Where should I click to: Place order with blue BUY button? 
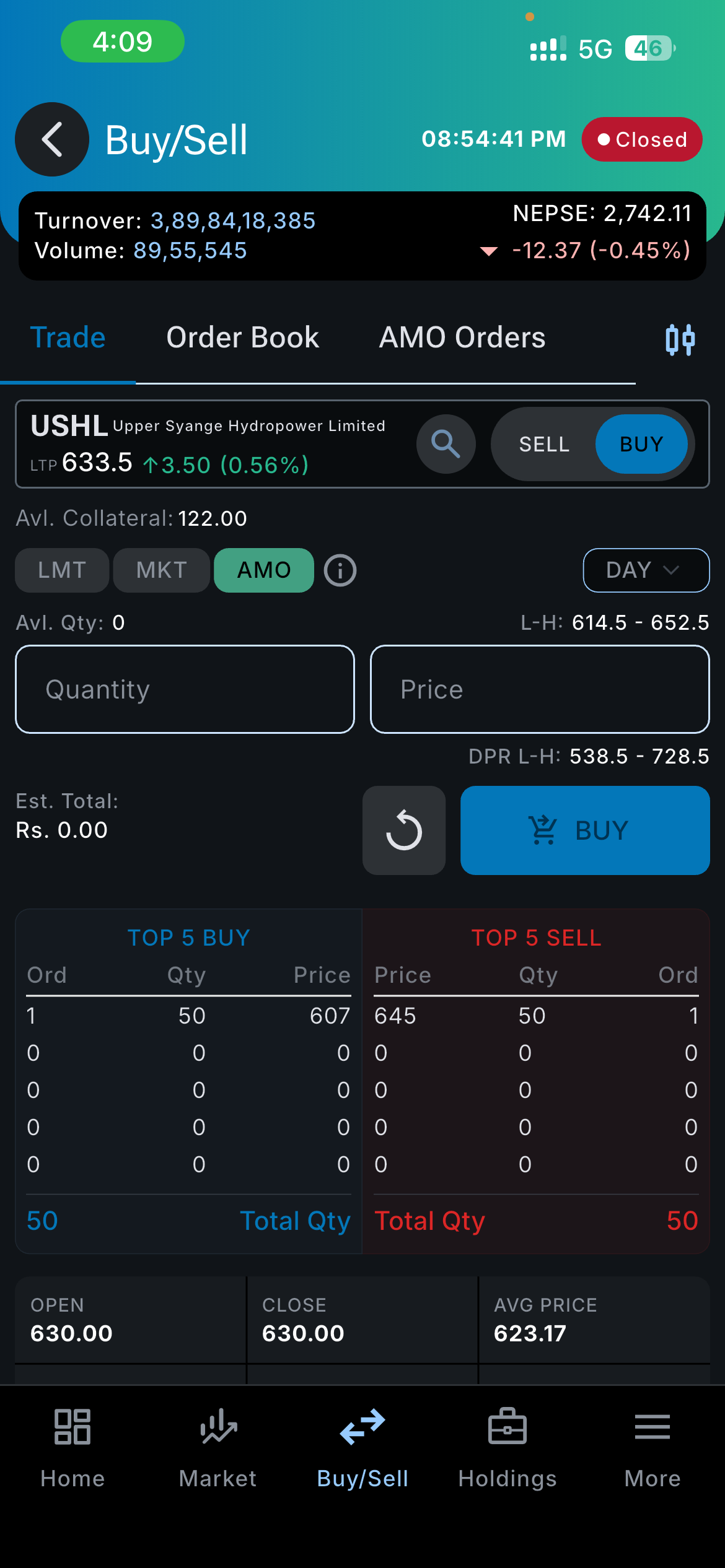585,830
